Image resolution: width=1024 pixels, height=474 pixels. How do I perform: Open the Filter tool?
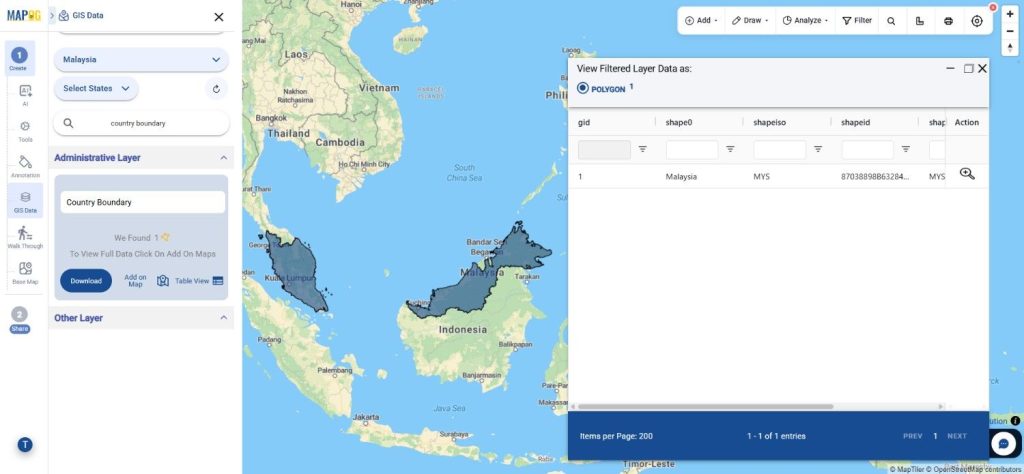point(857,21)
